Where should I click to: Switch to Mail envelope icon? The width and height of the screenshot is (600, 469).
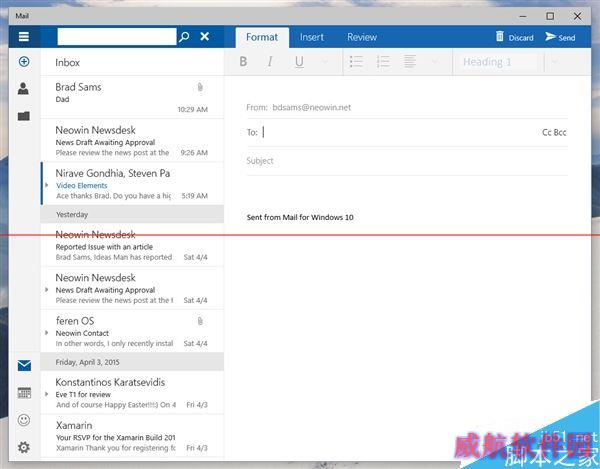pyautogui.click(x=24, y=366)
